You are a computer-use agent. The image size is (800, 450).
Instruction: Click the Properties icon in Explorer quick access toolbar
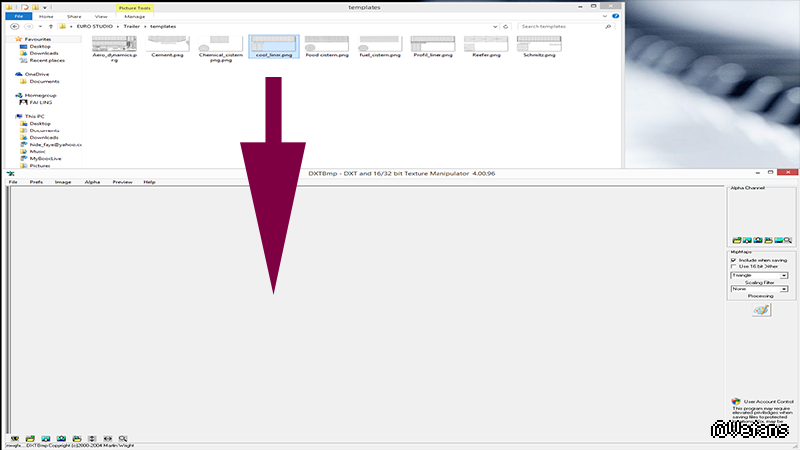[x=25, y=7]
